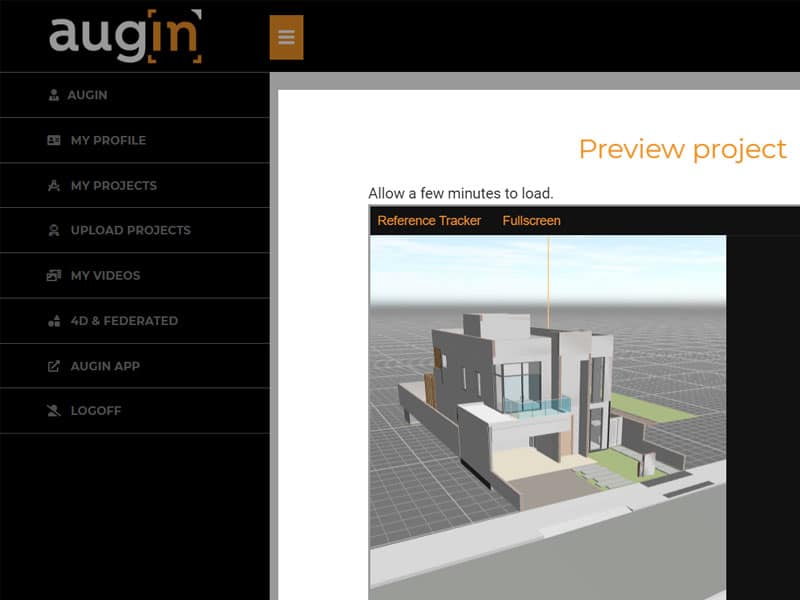800x600 pixels.
Task: Click the external-link icon beside AUGIN APP
Action: click(x=54, y=366)
